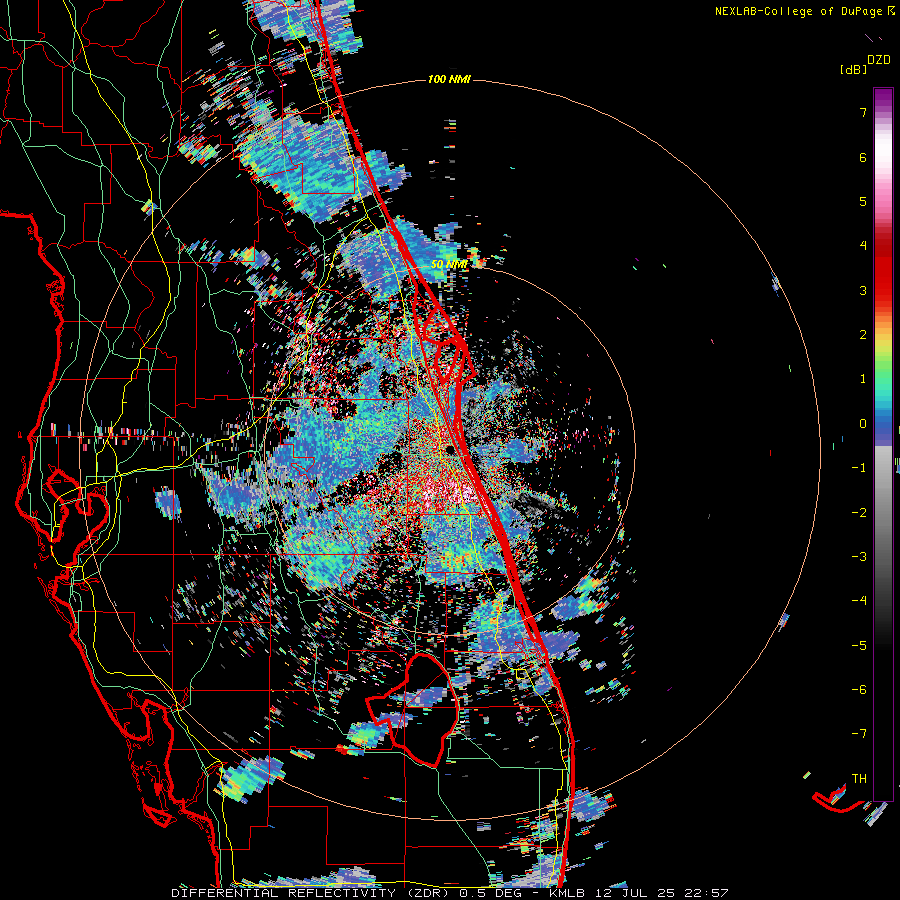Select the 7 dB scale value
900x900 pixels.
coord(863,112)
